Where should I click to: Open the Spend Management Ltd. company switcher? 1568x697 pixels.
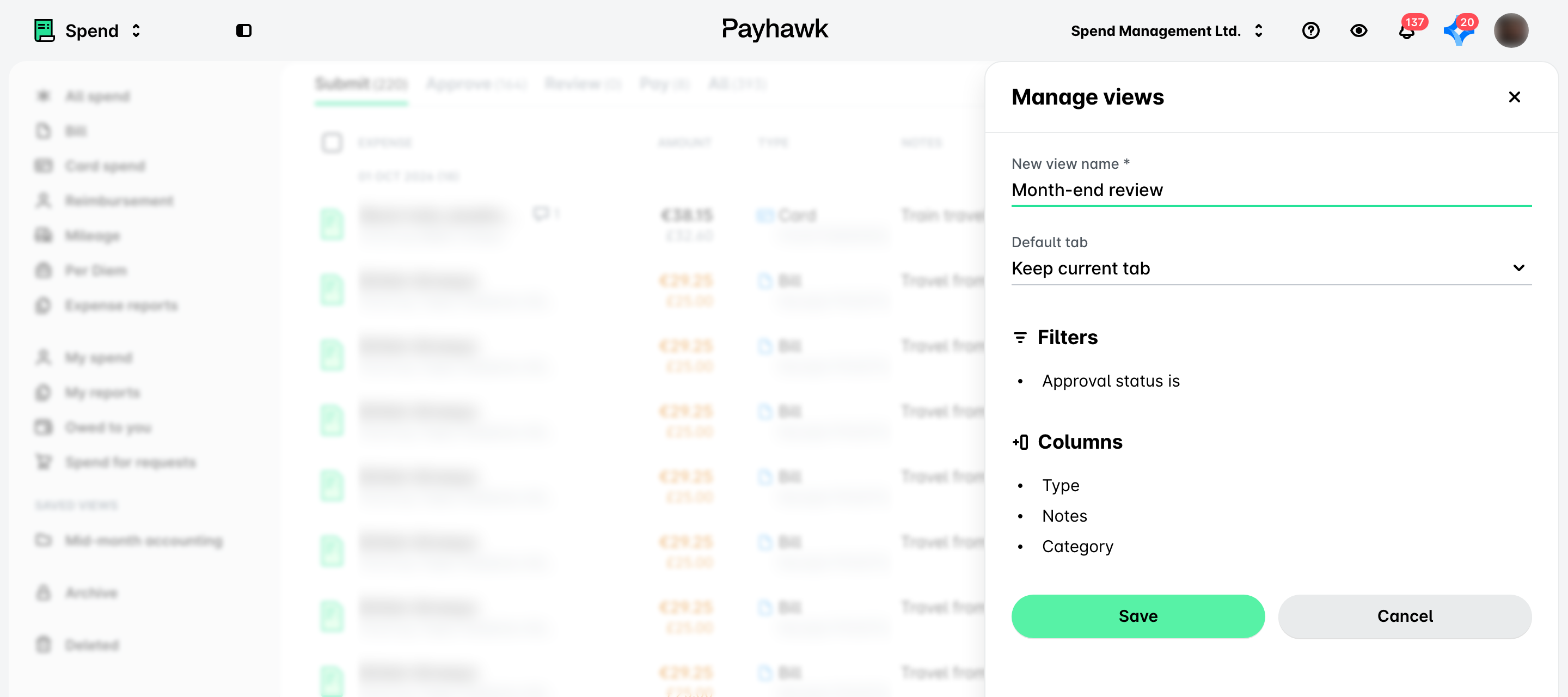pyautogui.click(x=1167, y=30)
